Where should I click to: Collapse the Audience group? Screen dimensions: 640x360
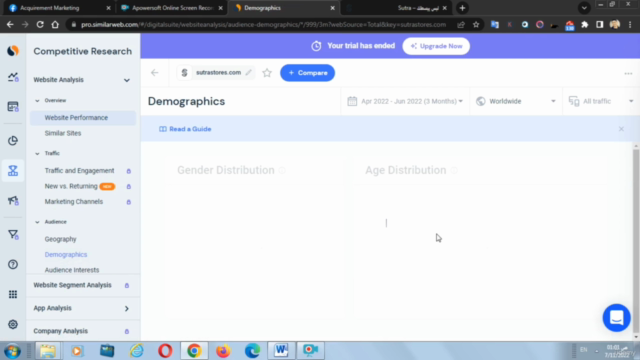[x=37, y=222]
